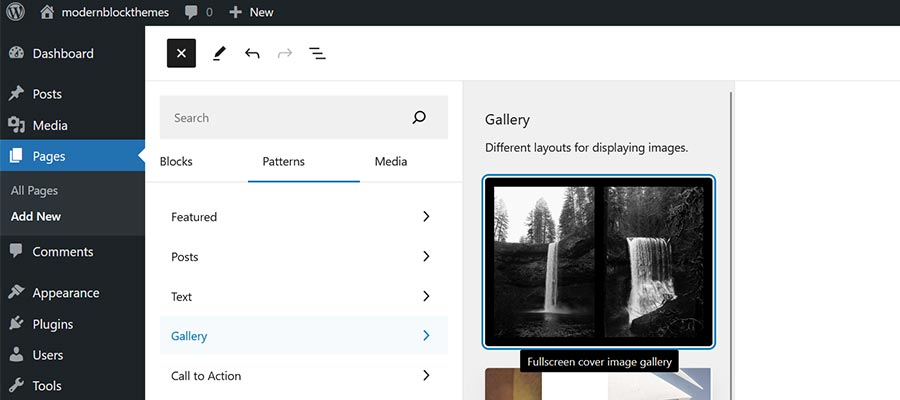Open the comments bubble in admin bar
900x400 pixels.
click(x=198, y=12)
